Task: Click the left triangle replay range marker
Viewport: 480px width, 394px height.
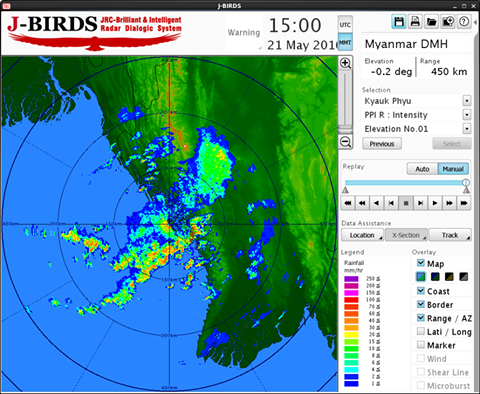Action: click(345, 190)
